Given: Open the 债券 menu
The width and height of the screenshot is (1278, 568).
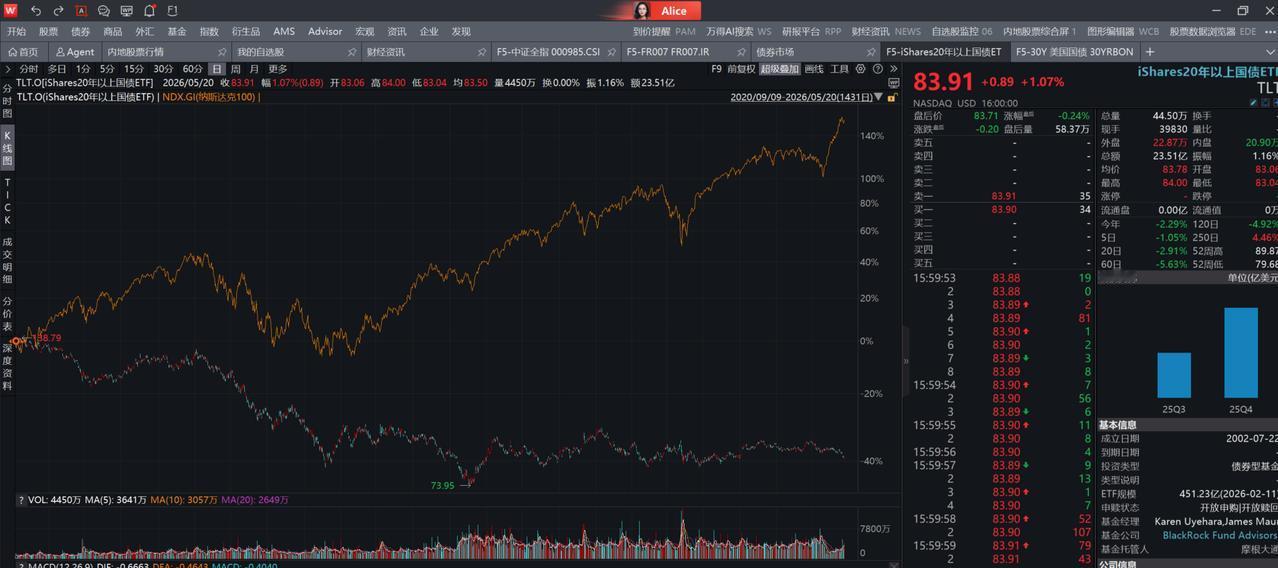Looking at the screenshot, I should 80,31.
